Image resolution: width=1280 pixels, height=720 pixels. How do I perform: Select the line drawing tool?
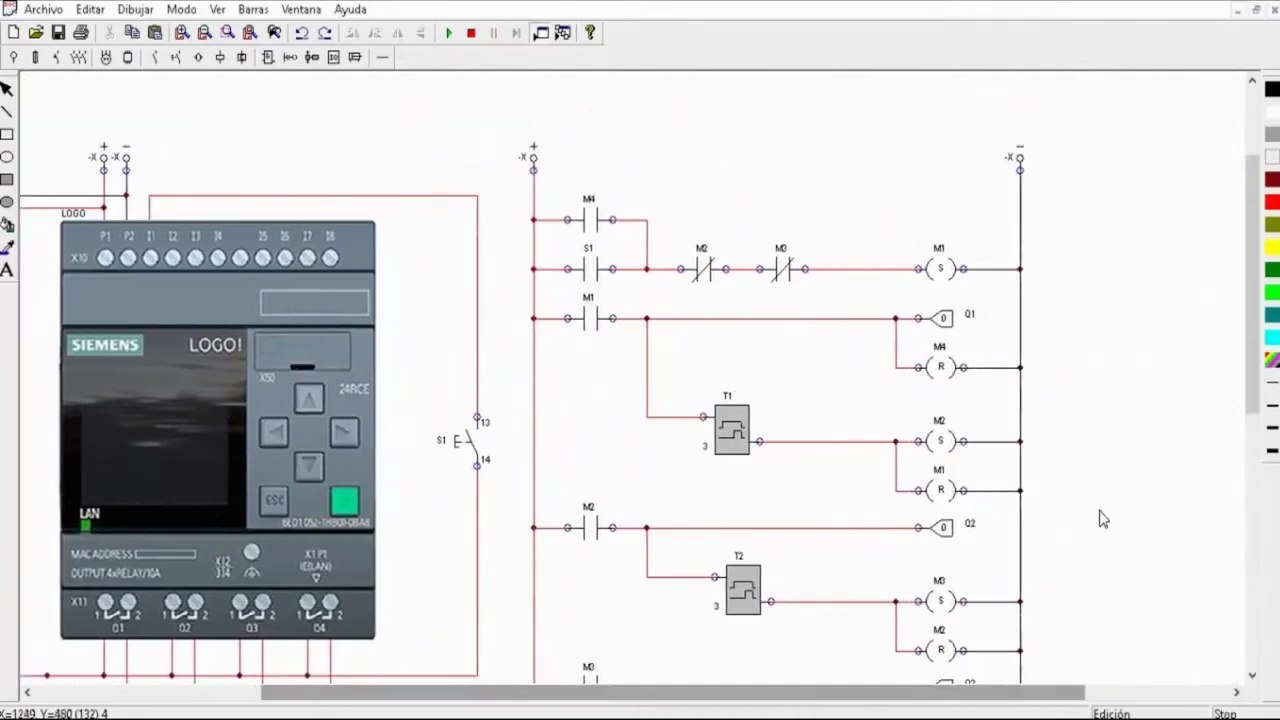pos(7,112)
